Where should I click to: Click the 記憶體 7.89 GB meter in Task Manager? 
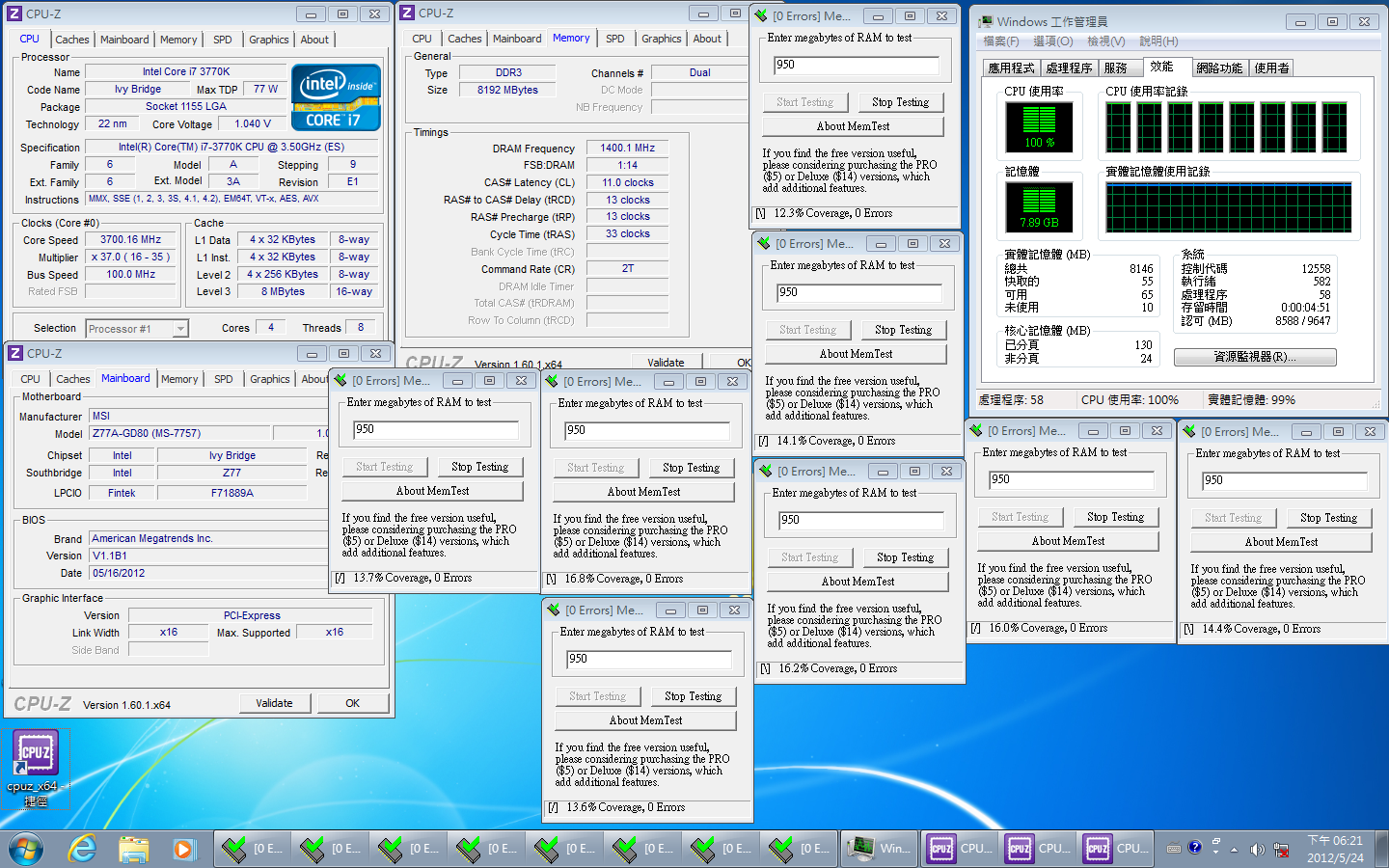click(x=1038, y=206)
